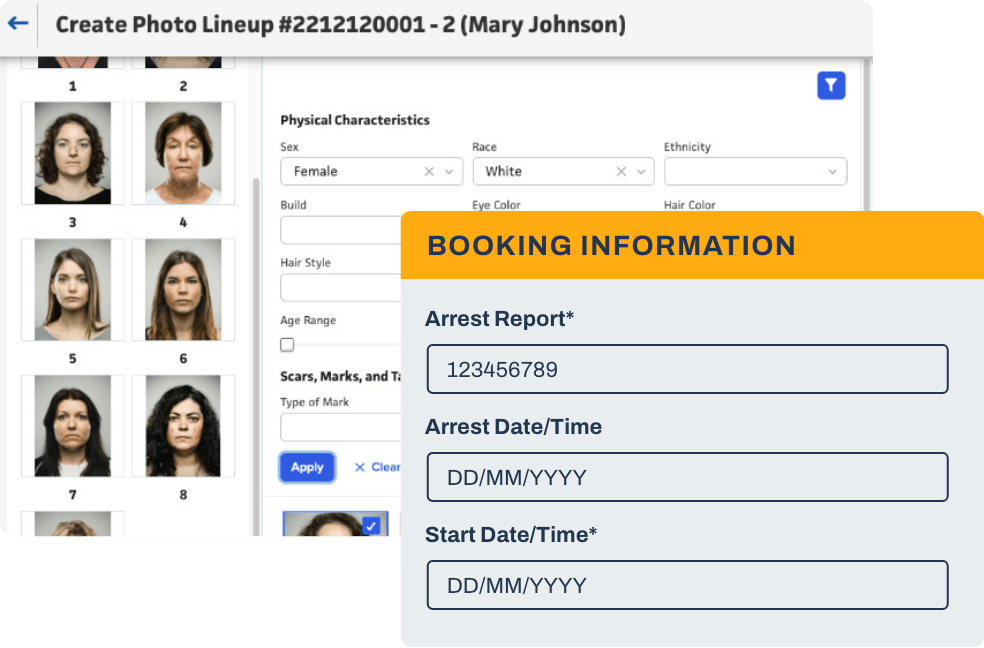Image resolution: width=984 pixels, height=648 pixels.
Task: Click the Start Date/Time field
Action: tap(687, 585)
